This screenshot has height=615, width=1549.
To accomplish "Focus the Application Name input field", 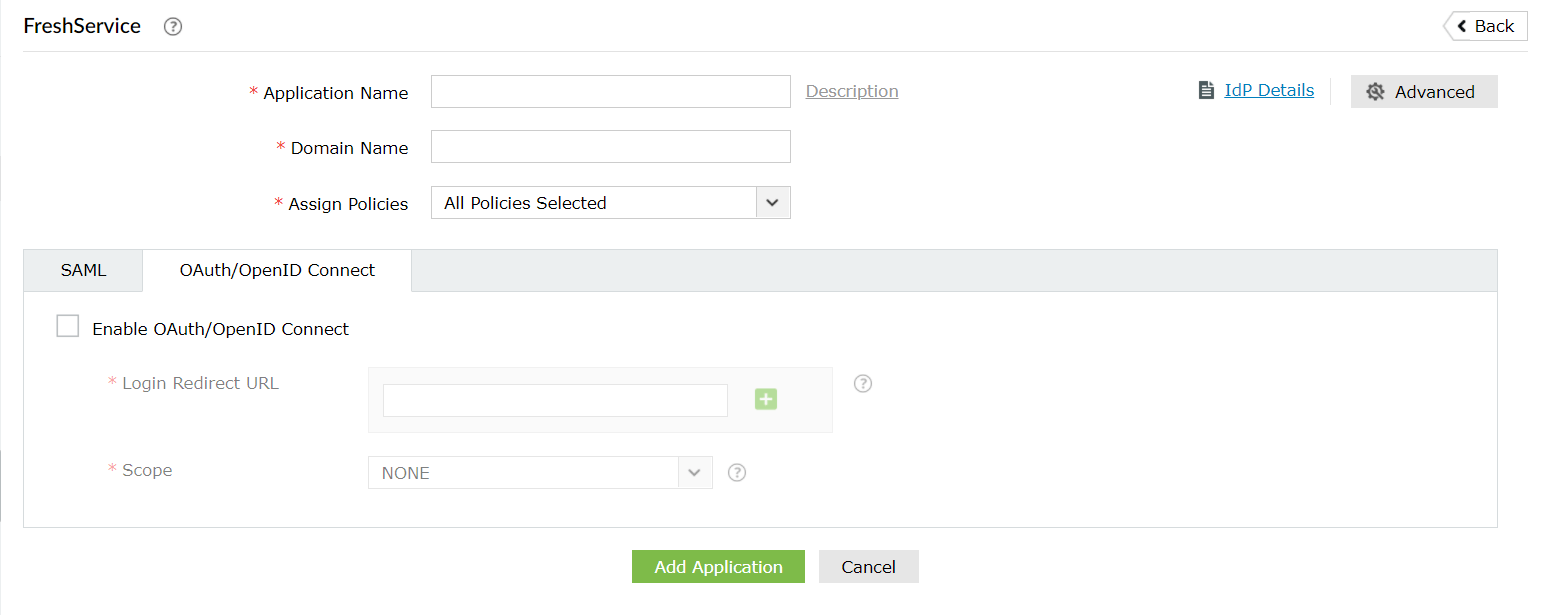I will point(610,92).
